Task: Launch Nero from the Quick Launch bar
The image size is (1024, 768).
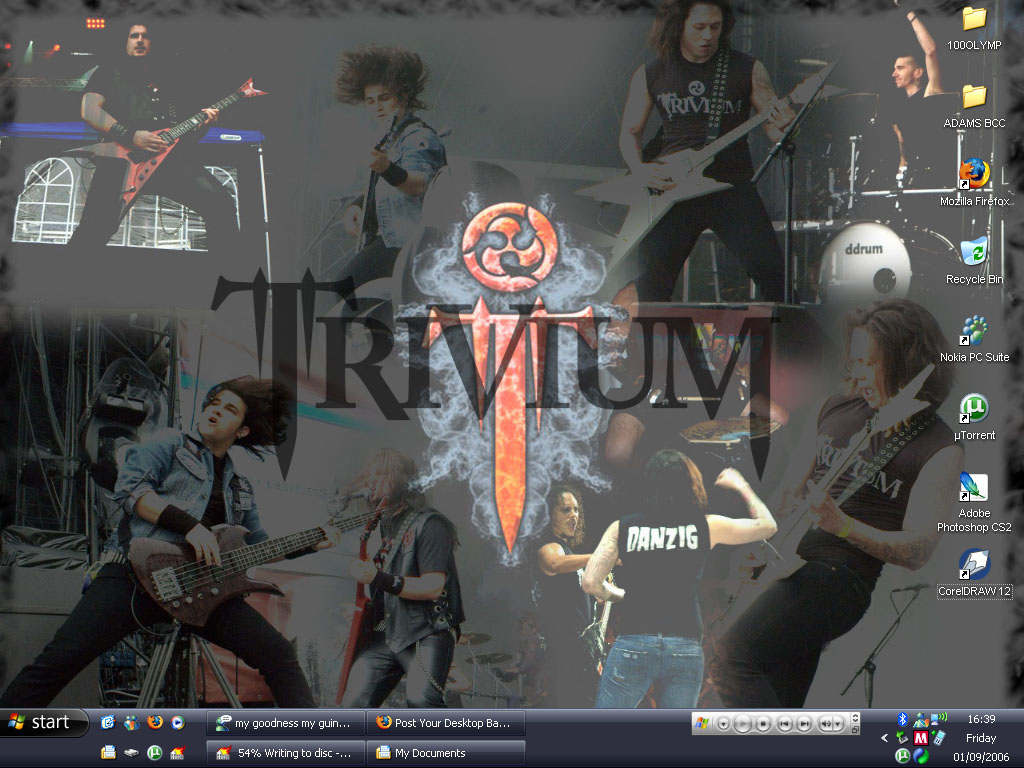Action: tap(178, 753)
